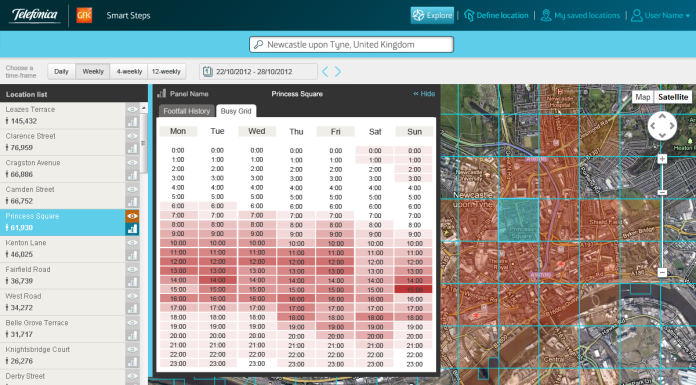Open chart panel icon for Clarence Street
The height and width of the screenshot is (385, 696).
(x=132, y=149)
